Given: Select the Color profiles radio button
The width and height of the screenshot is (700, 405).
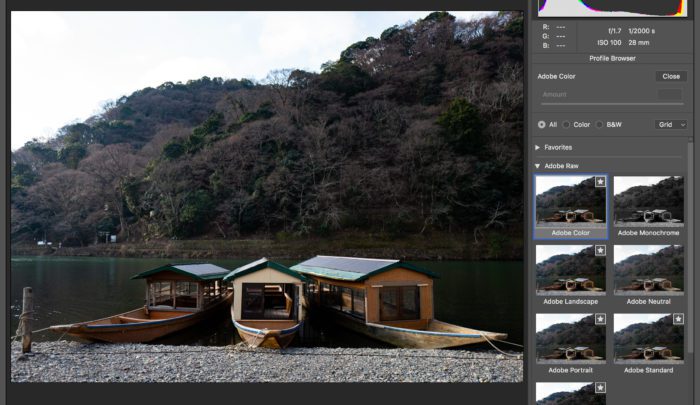Looking at the screenshot, I should coord(566,125).
